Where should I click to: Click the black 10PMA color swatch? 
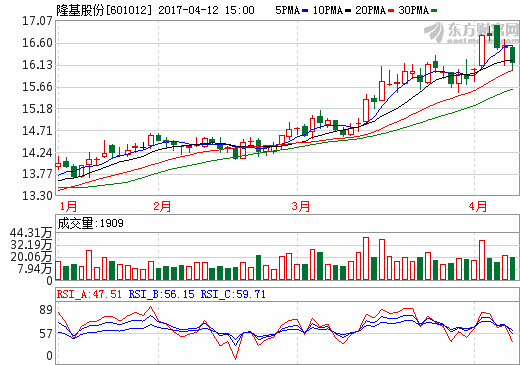(348, 11)
